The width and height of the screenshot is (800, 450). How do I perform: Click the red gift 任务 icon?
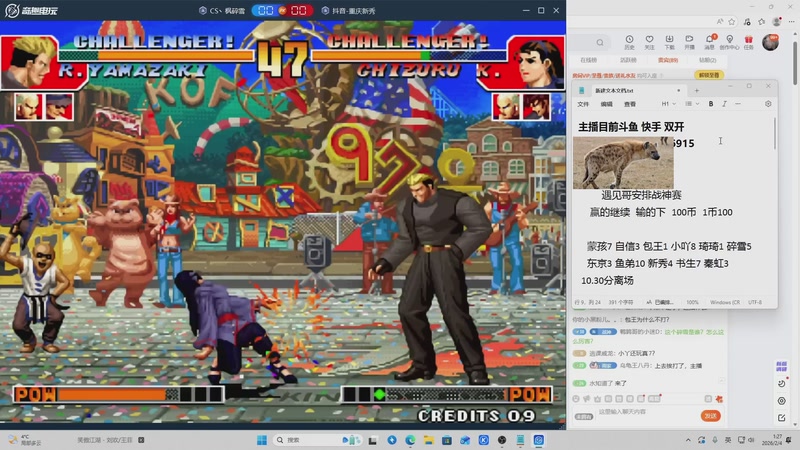[x=748, y=42]
